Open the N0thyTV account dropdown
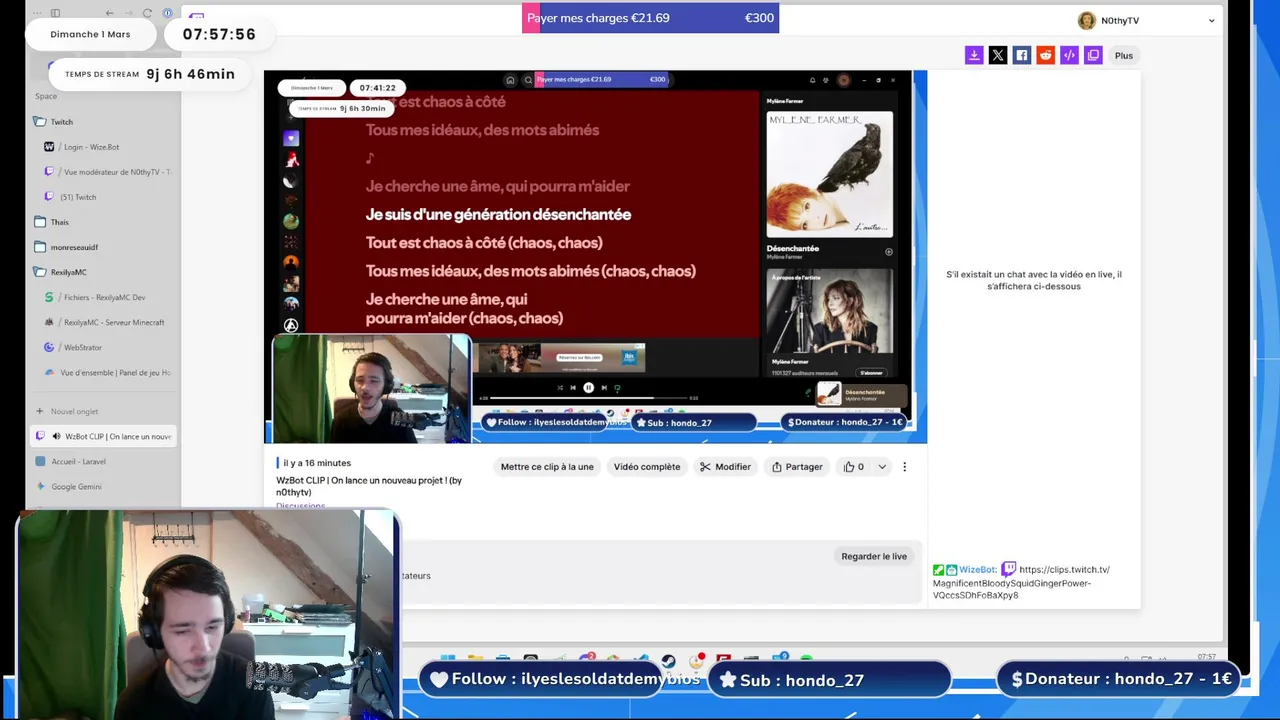This screenshot has width=1280, height=720. [1211, 20]
